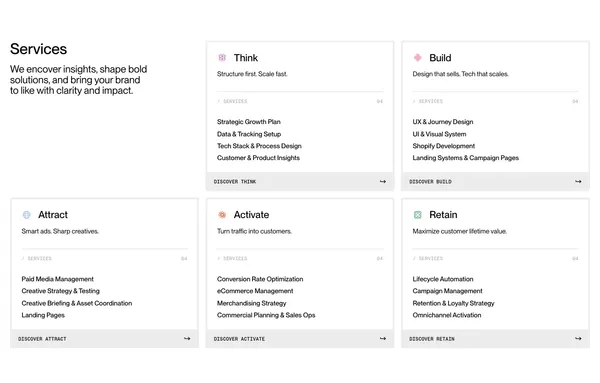Click Landing Systems & Campaign Pages item
This screenshot has height=383, width=600.
466,158
